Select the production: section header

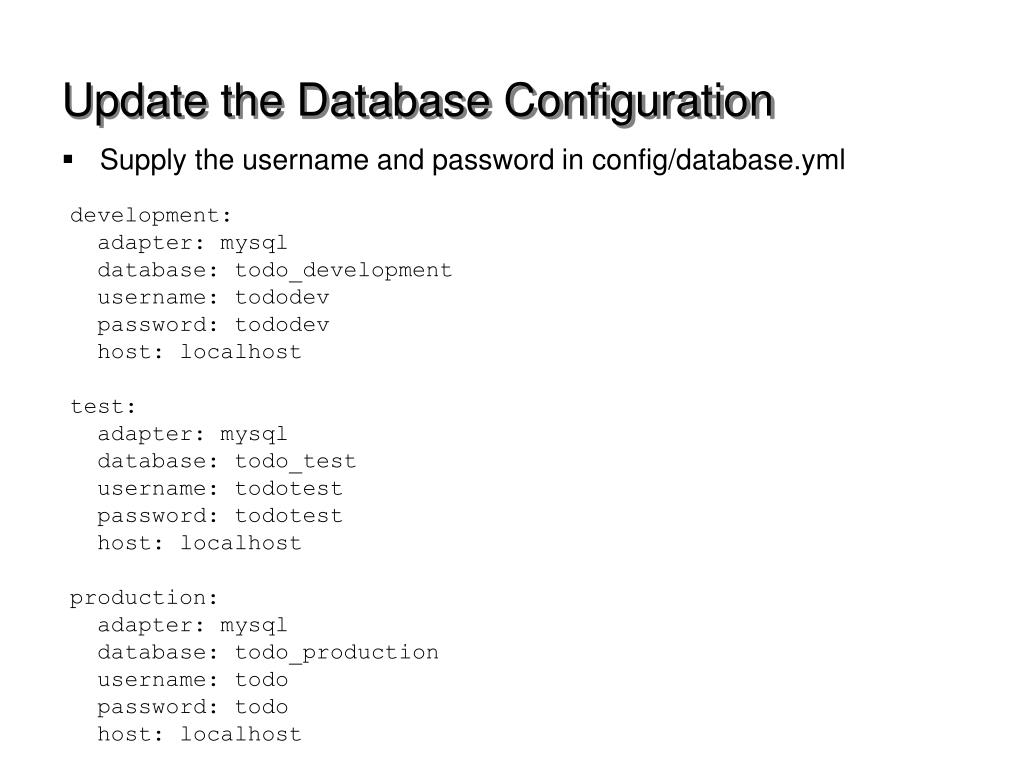point(144,599)
